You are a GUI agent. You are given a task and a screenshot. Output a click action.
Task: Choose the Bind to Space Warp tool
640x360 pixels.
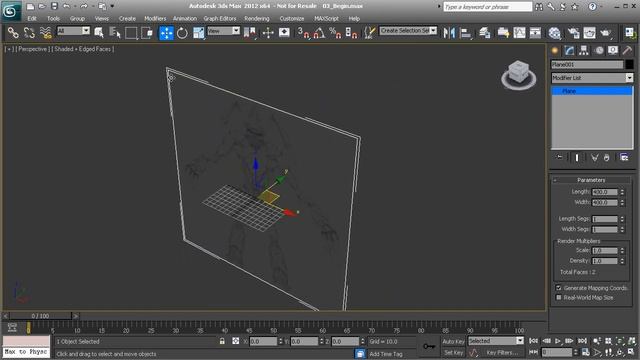point(45,32)
